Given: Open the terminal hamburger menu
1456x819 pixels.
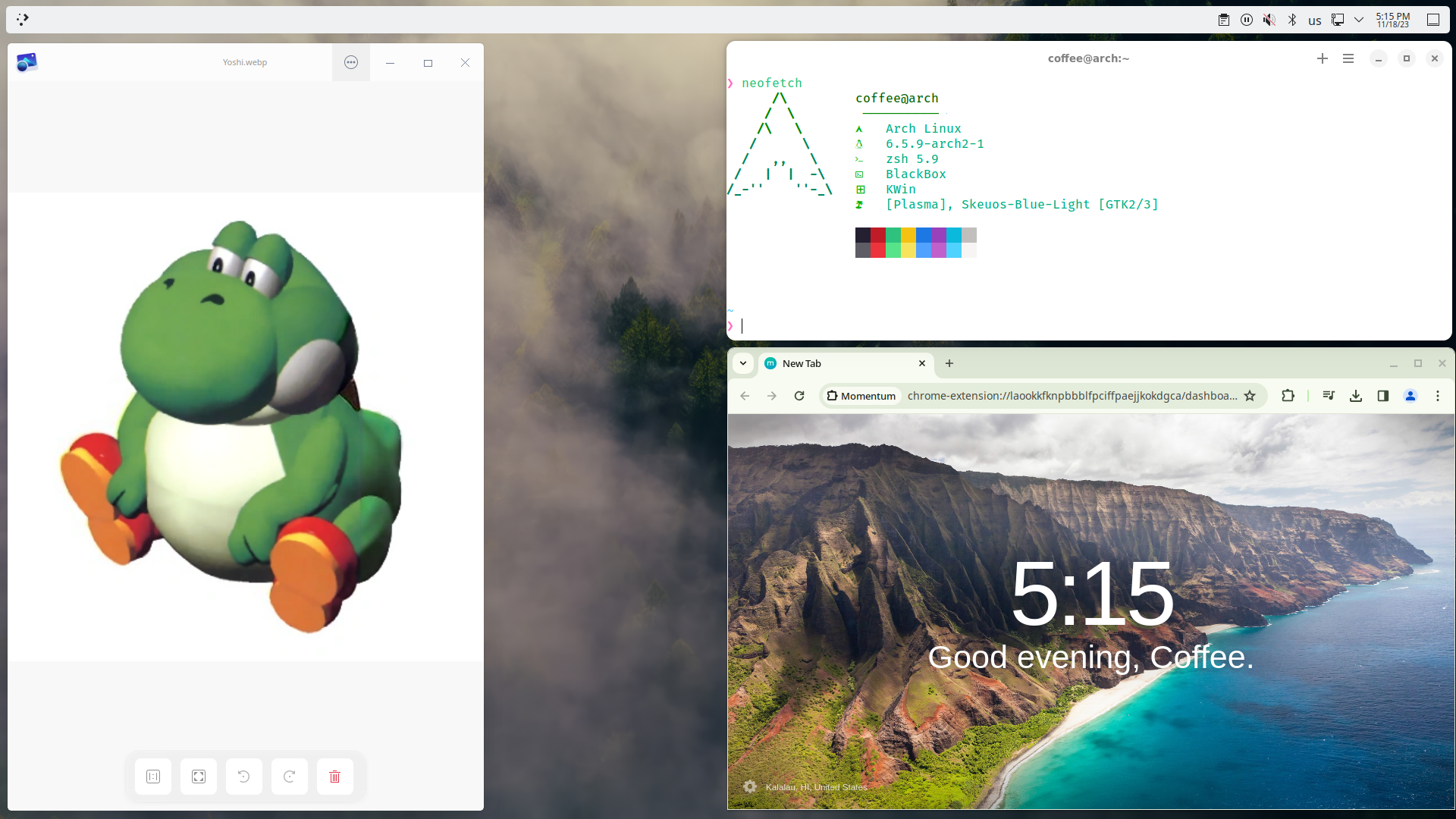Looking at the screenshot, I should [x=1348, y=58].
